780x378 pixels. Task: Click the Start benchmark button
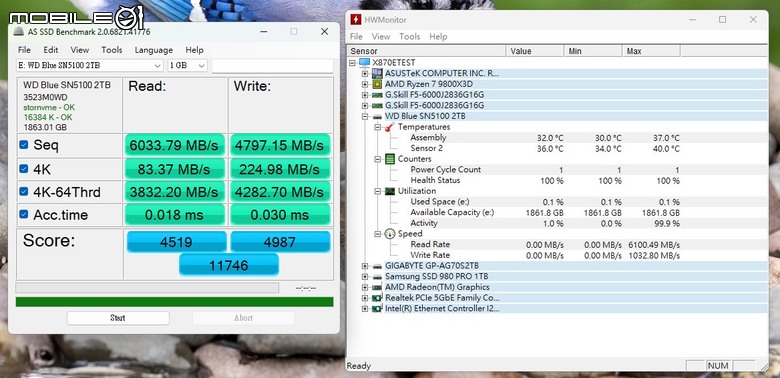click(118, 318)
